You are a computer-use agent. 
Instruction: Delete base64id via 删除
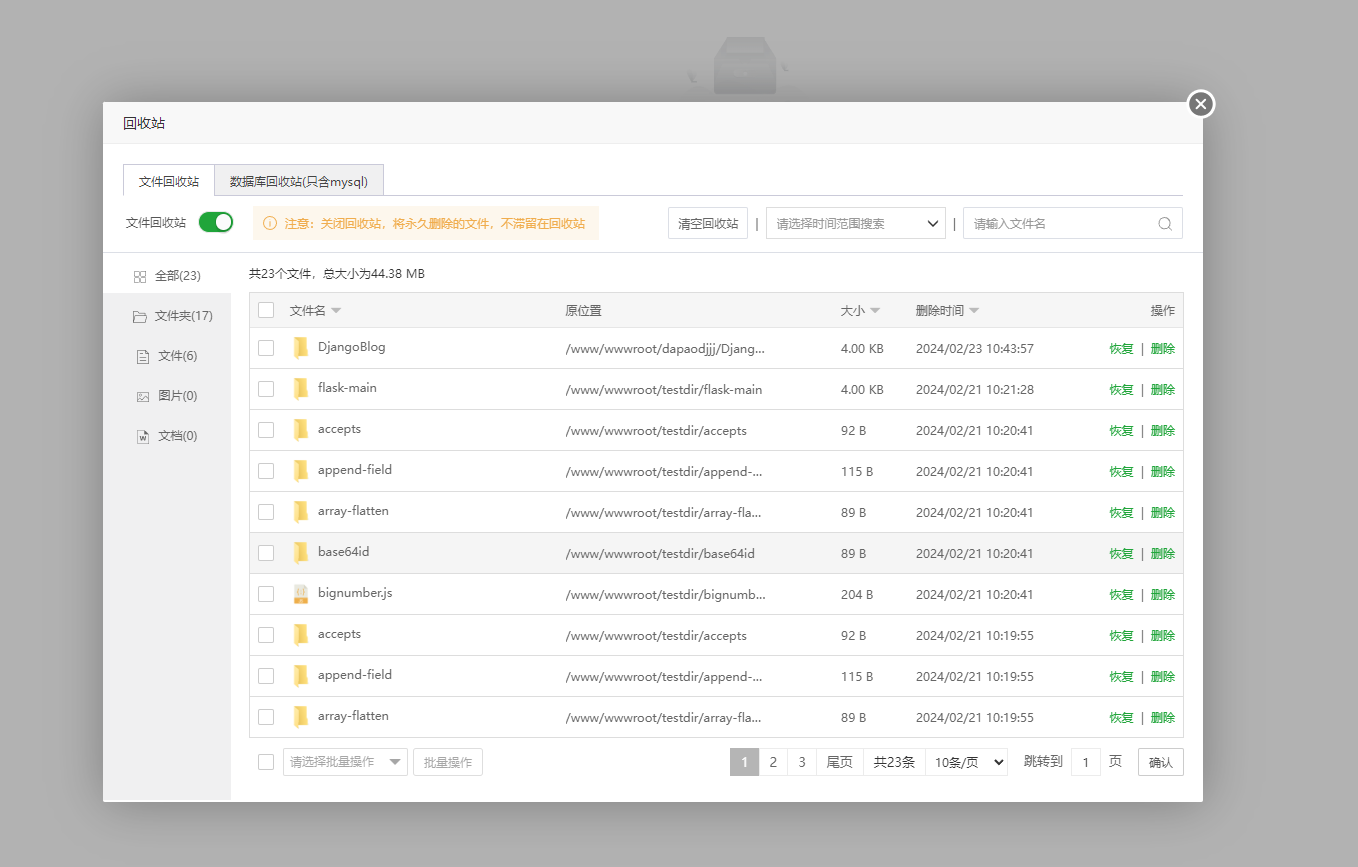pos(1163,554)
